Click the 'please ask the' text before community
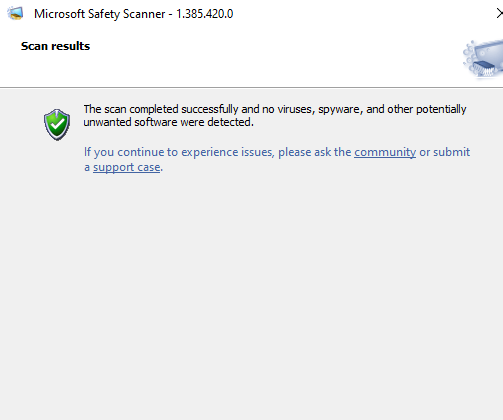 coord(315,152)
